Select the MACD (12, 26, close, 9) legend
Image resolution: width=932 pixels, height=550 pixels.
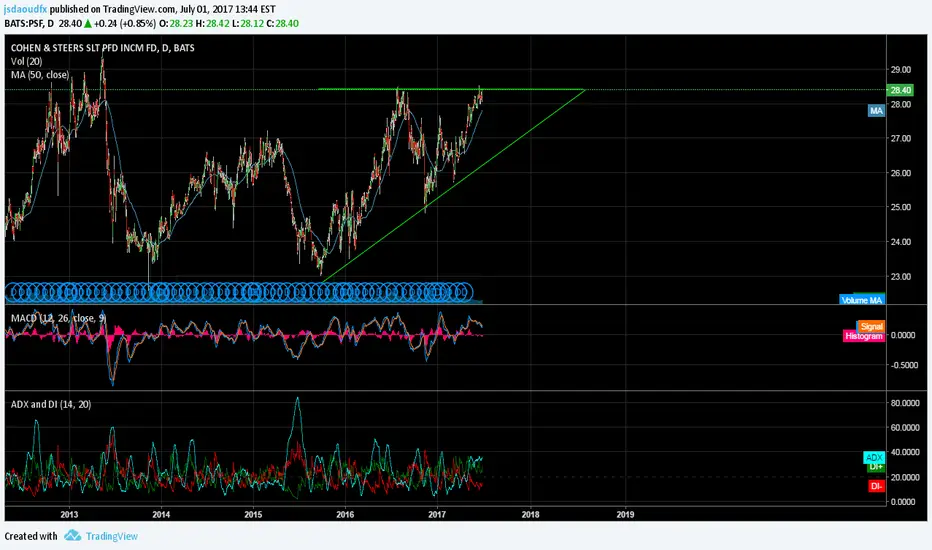point(58,318)
